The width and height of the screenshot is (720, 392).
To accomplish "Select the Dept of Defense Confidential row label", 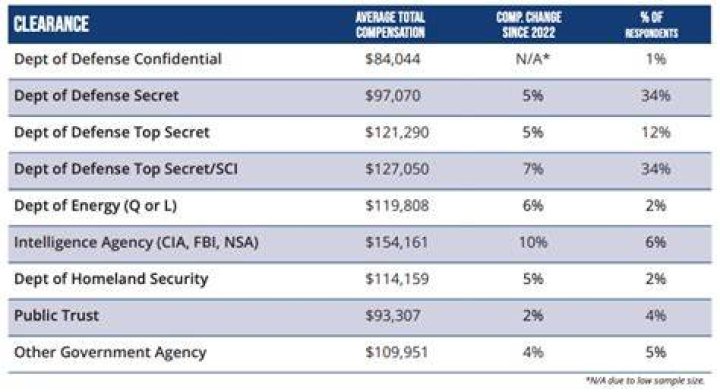I will [118, 59].
